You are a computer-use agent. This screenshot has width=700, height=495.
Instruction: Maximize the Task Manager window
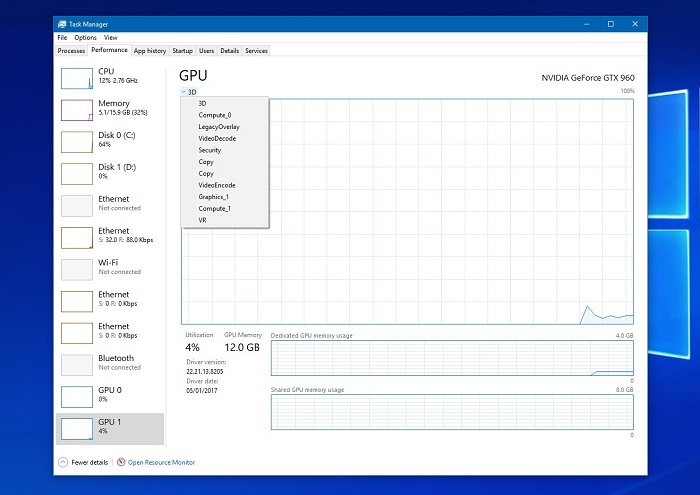point(611,24)
